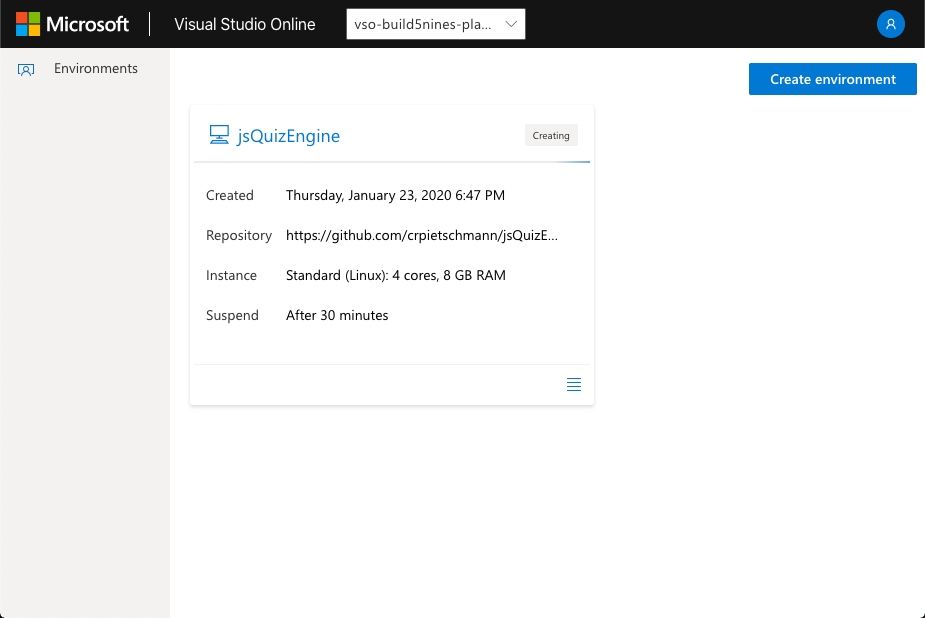Click the Suspend field label
The height and width of the screenshot is (618, 925).
(x=232, y=315)
